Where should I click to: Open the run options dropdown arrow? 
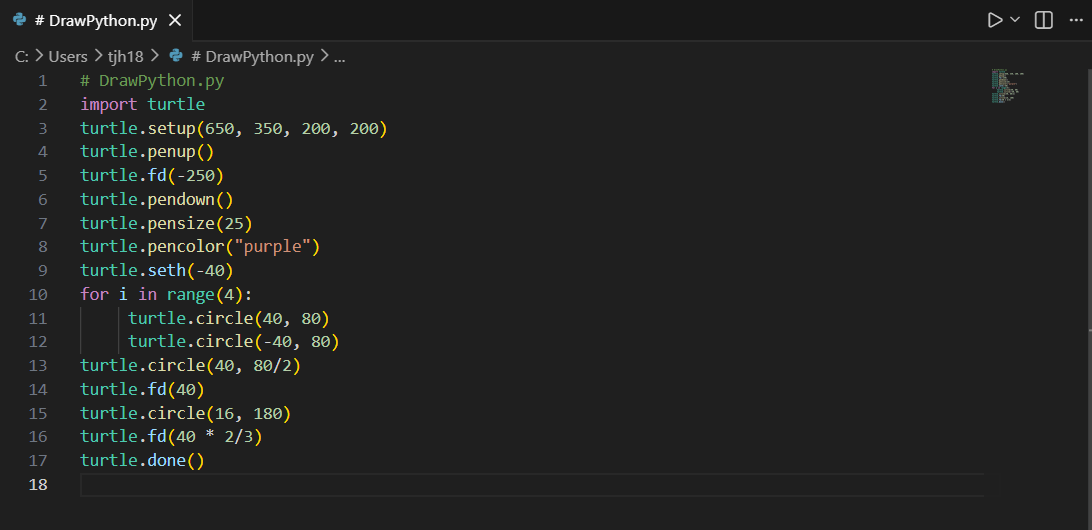coord(1015,20)
